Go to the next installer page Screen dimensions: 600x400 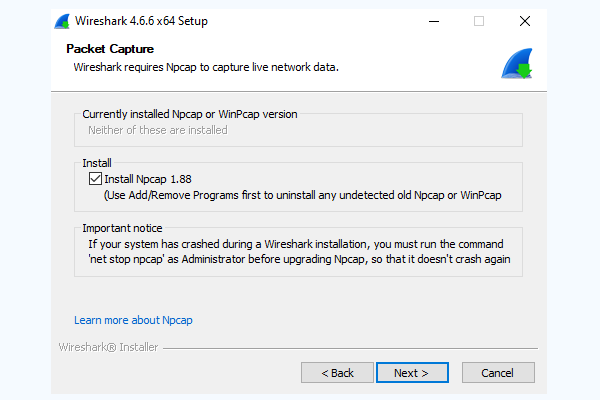pyautogui.click(x=412, y=372)
